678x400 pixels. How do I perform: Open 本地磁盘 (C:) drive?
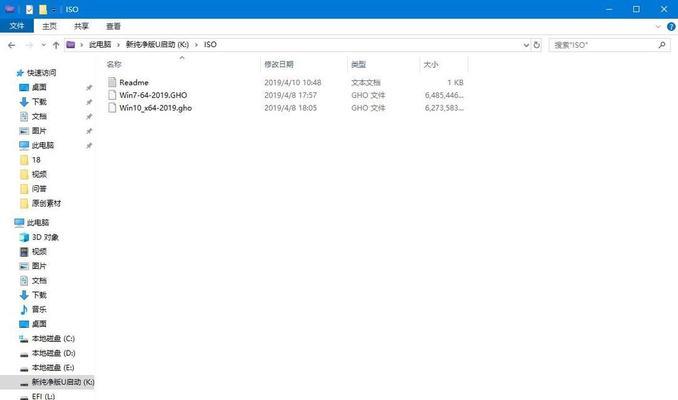coord(53,339)
